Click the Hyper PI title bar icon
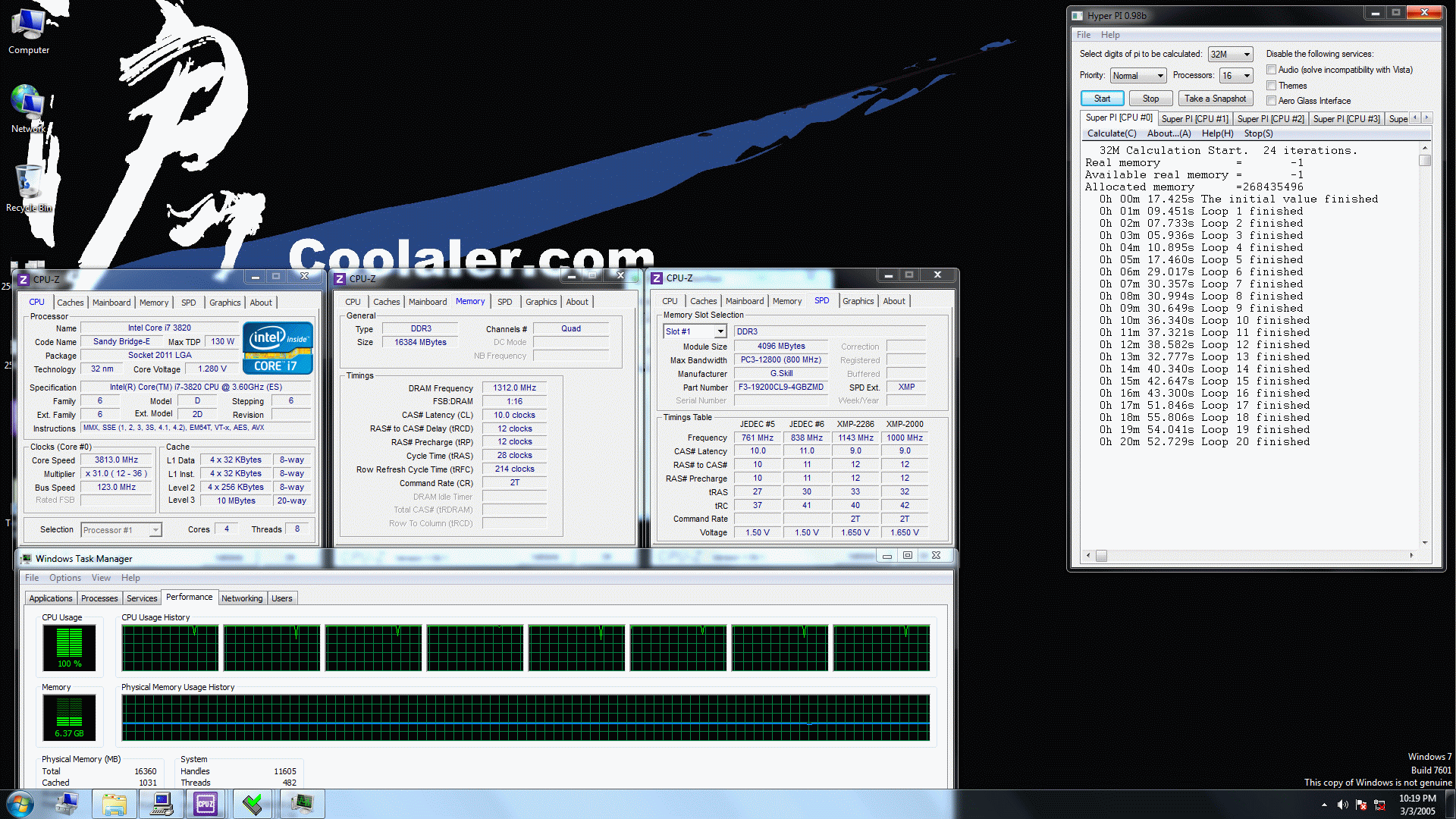Viewport: 1456px width, 819px height. point(1077,15)
